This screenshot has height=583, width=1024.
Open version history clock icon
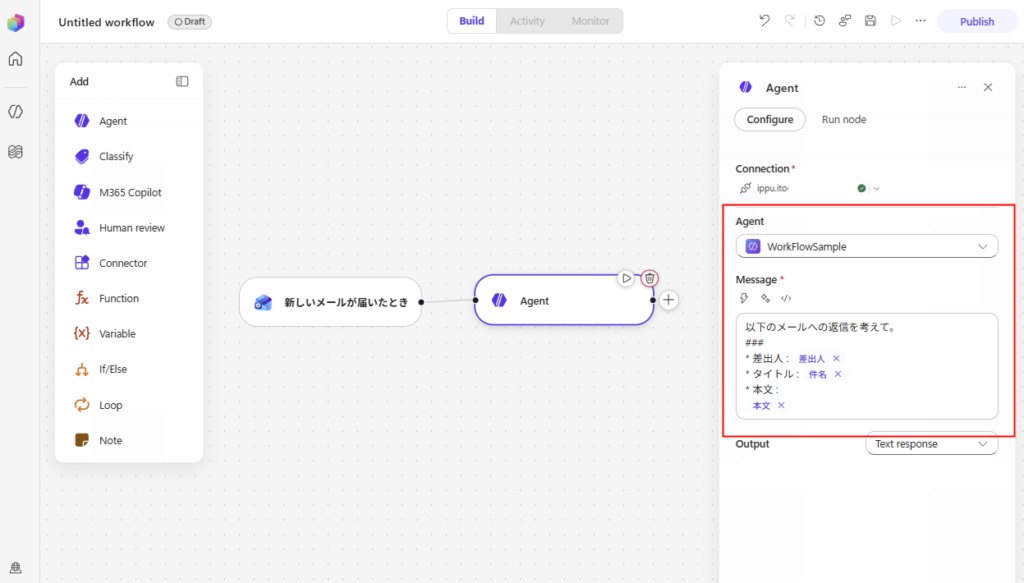point(819,21)
